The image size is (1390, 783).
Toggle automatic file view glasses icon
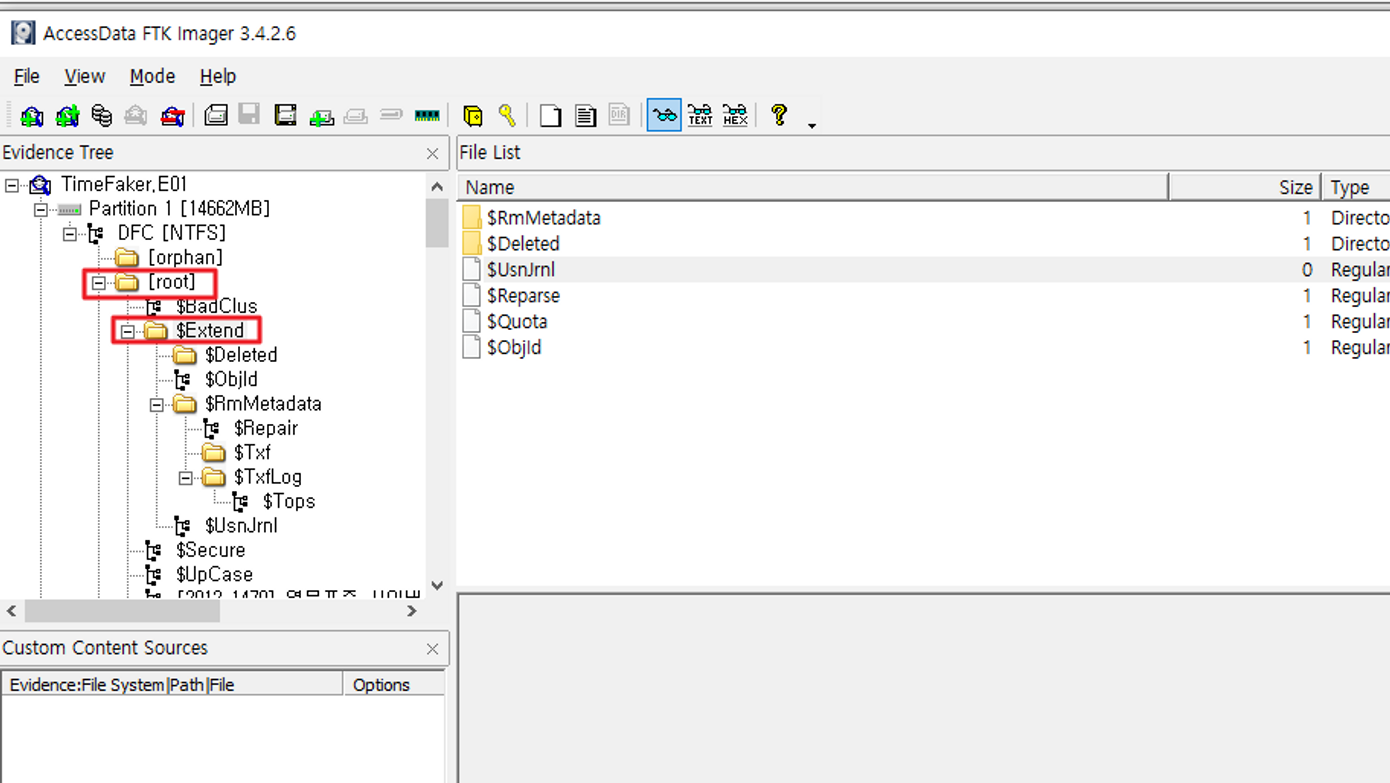click(x=664, y=115)
